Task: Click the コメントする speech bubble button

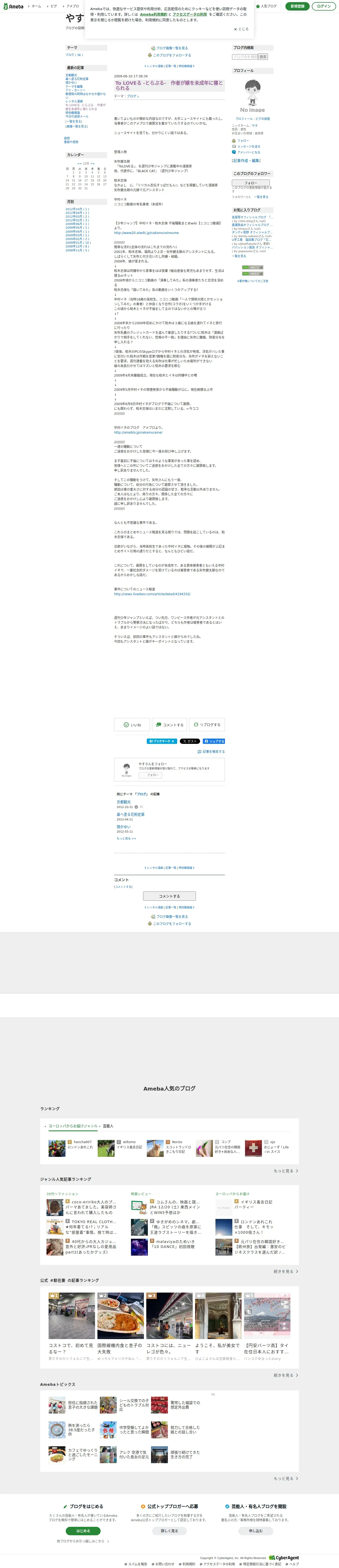Action: coord(169,724)
